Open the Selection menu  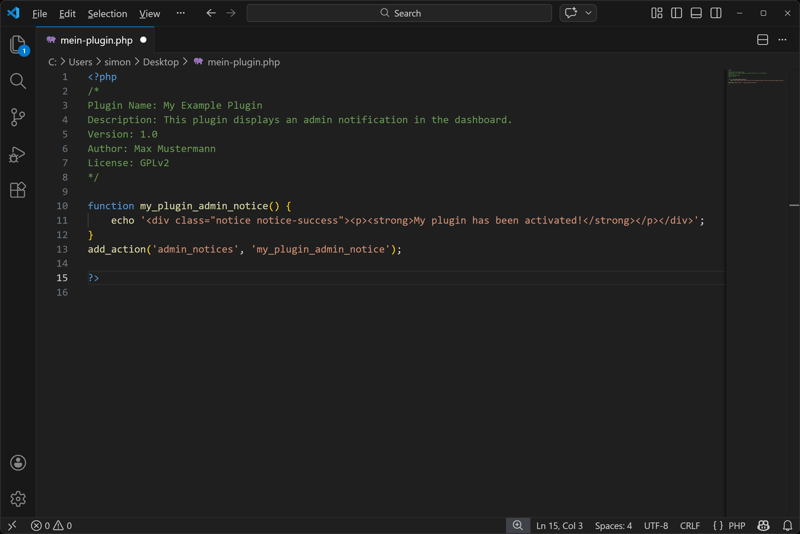pos(107,14)
